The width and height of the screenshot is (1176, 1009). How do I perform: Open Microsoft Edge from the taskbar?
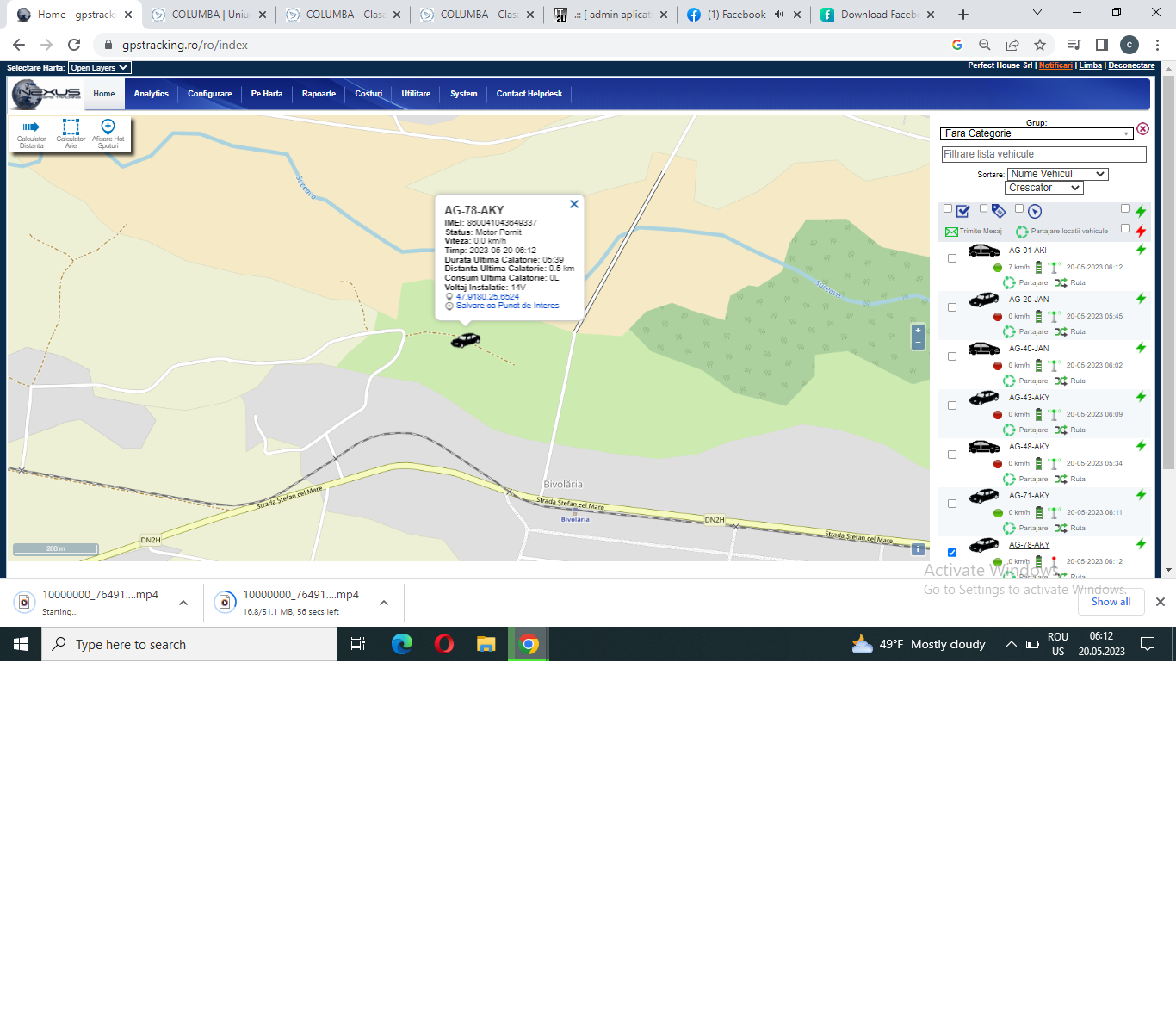click(x=402, y=644)
